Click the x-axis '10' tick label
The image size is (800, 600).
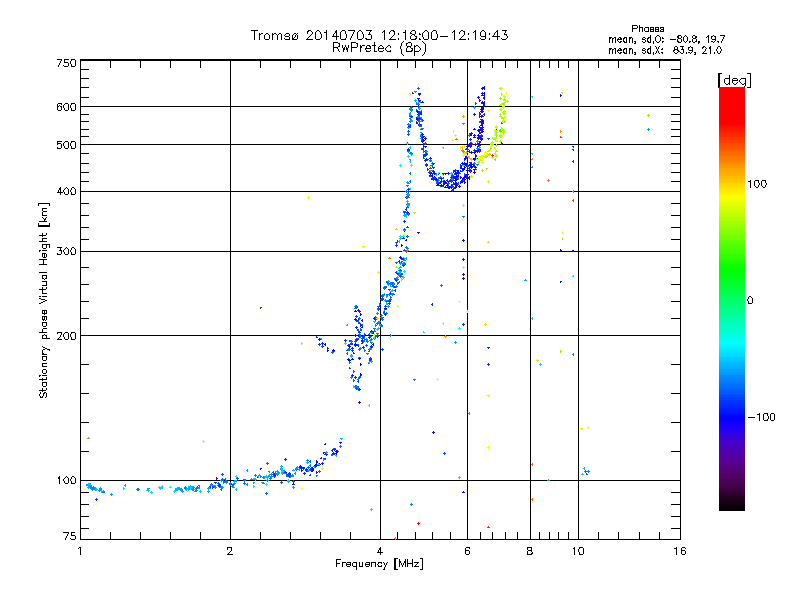click(578, 551)
